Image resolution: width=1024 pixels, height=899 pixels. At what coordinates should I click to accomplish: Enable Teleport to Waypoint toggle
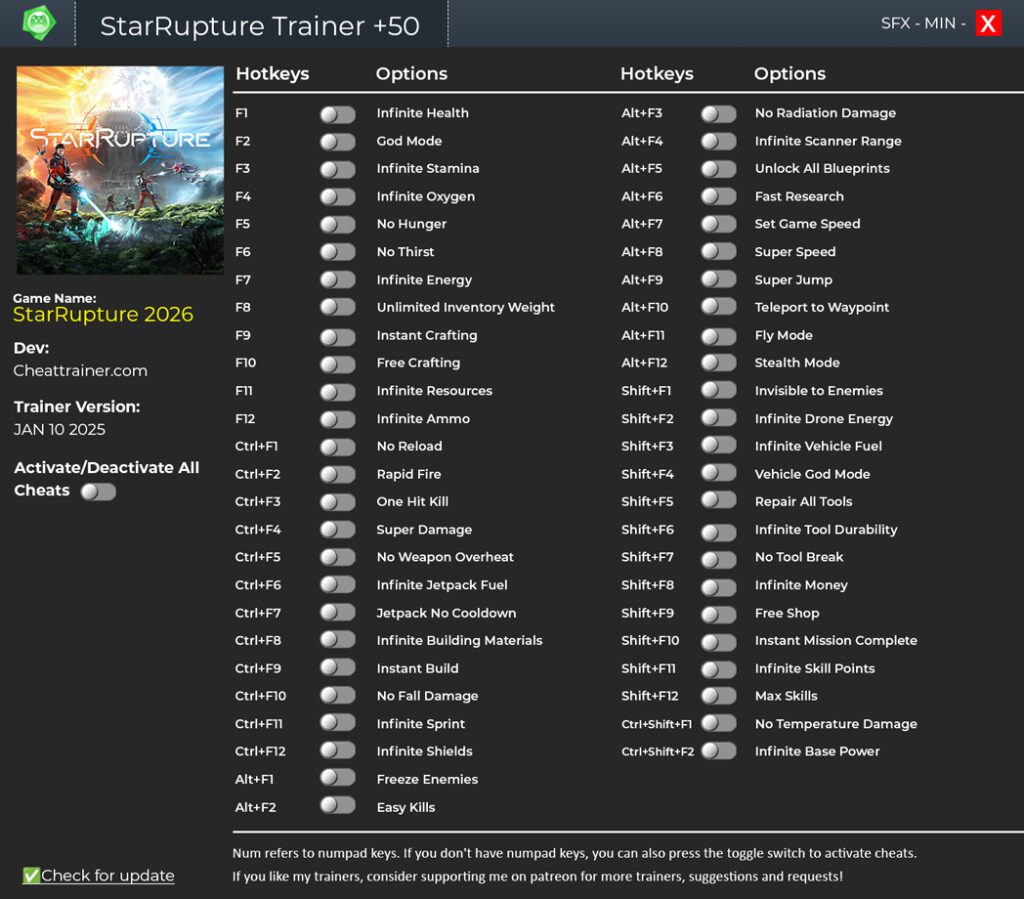718,308
